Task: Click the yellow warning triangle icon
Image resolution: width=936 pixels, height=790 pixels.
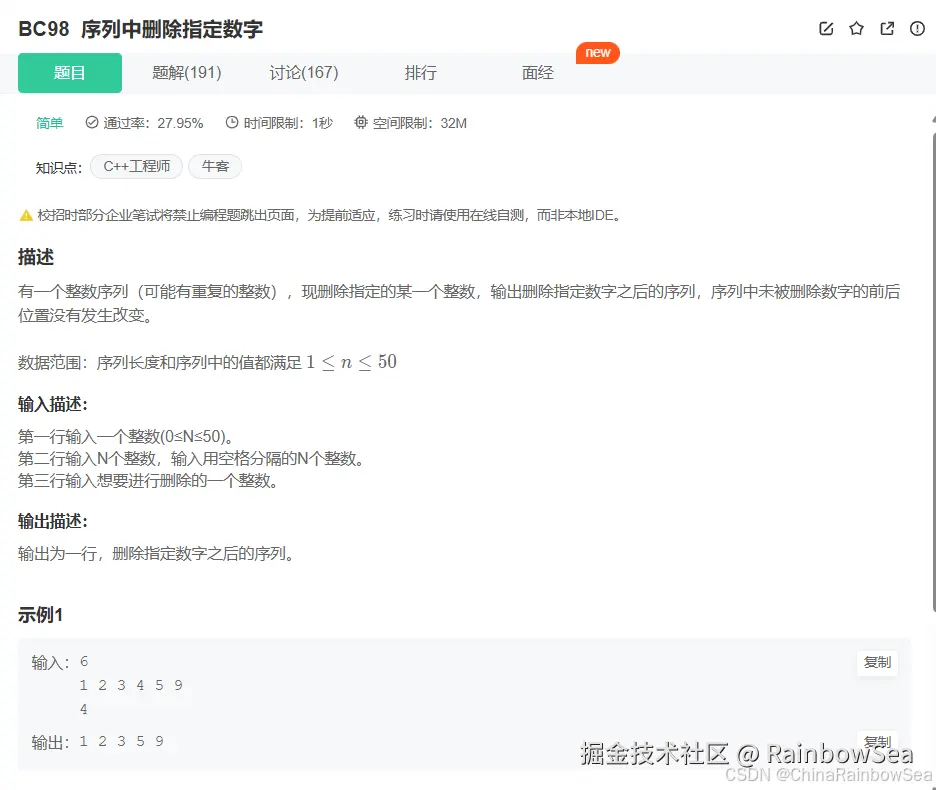Action: point(26,214)
